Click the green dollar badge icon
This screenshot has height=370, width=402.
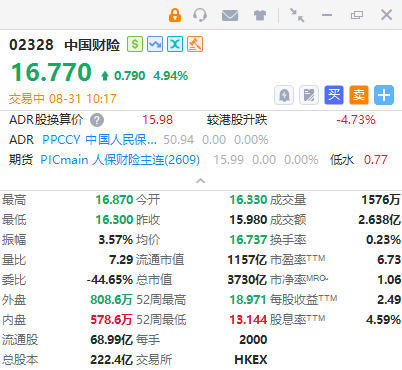135,44
